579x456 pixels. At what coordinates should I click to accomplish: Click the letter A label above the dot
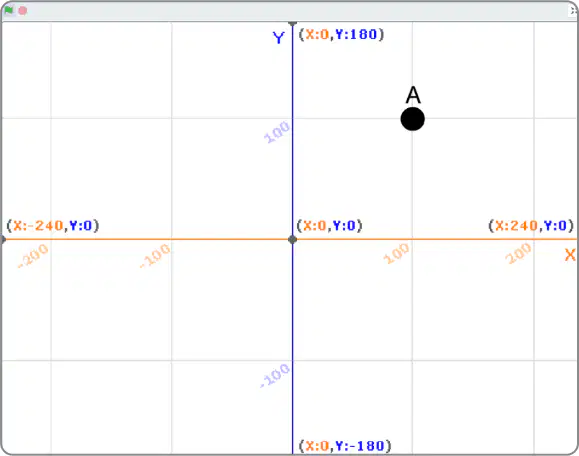pyautogui.click(x=413, y=95)
